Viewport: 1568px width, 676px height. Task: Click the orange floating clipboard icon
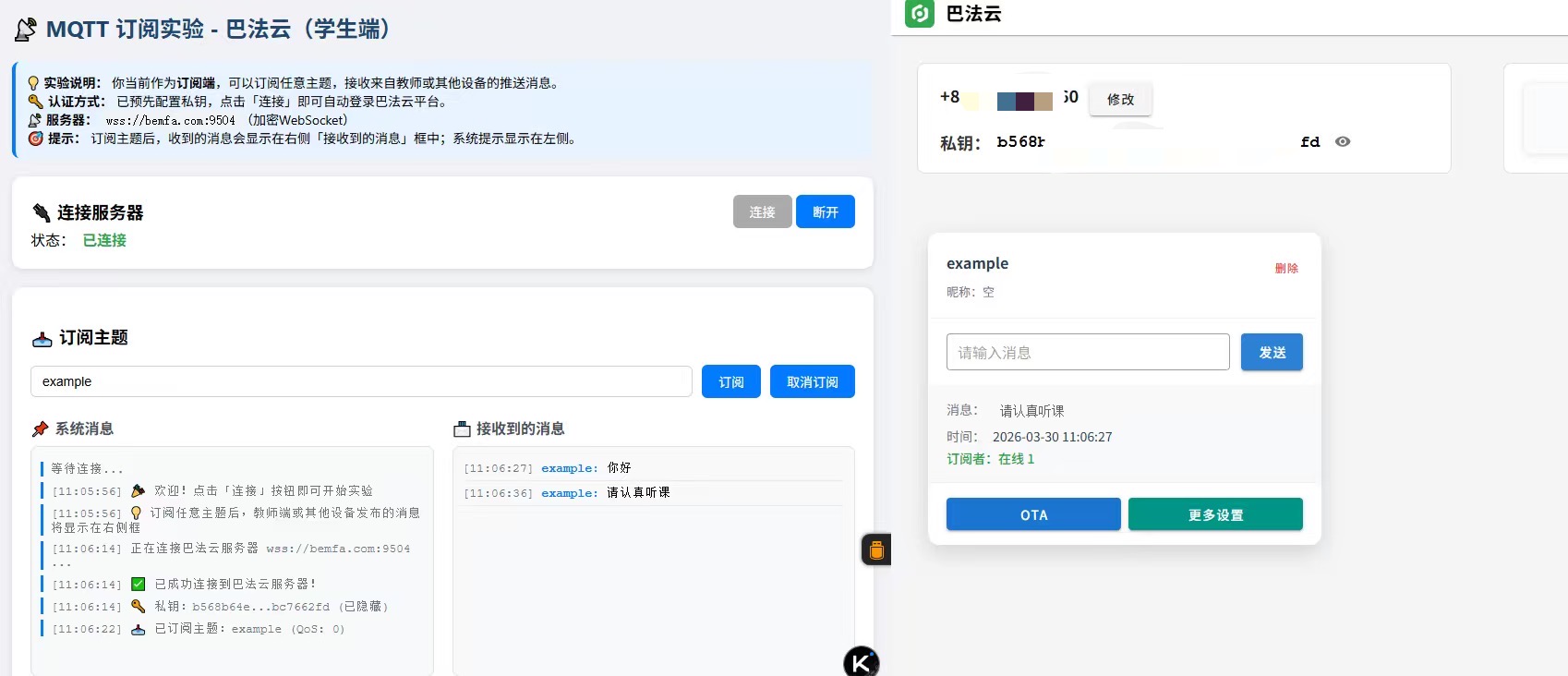(876, 550)
